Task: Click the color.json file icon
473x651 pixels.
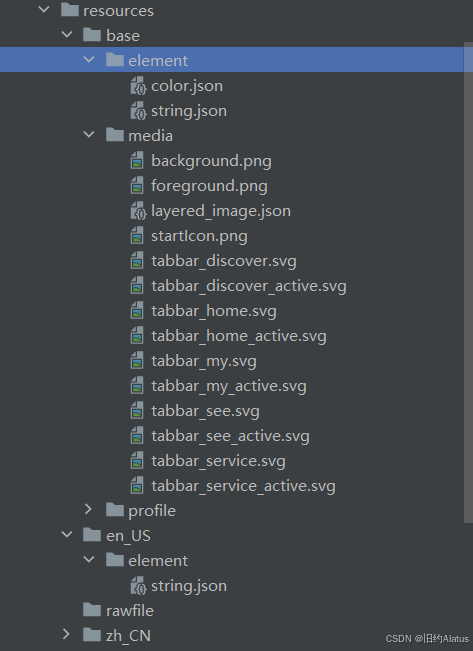Action: (138, 86)
